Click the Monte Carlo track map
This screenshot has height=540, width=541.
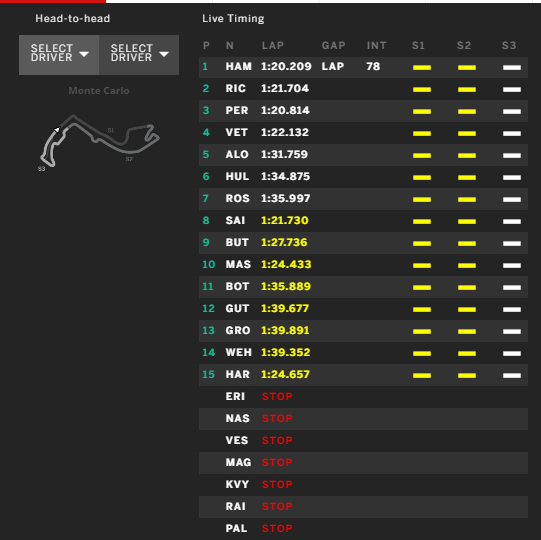coord(99,141)
